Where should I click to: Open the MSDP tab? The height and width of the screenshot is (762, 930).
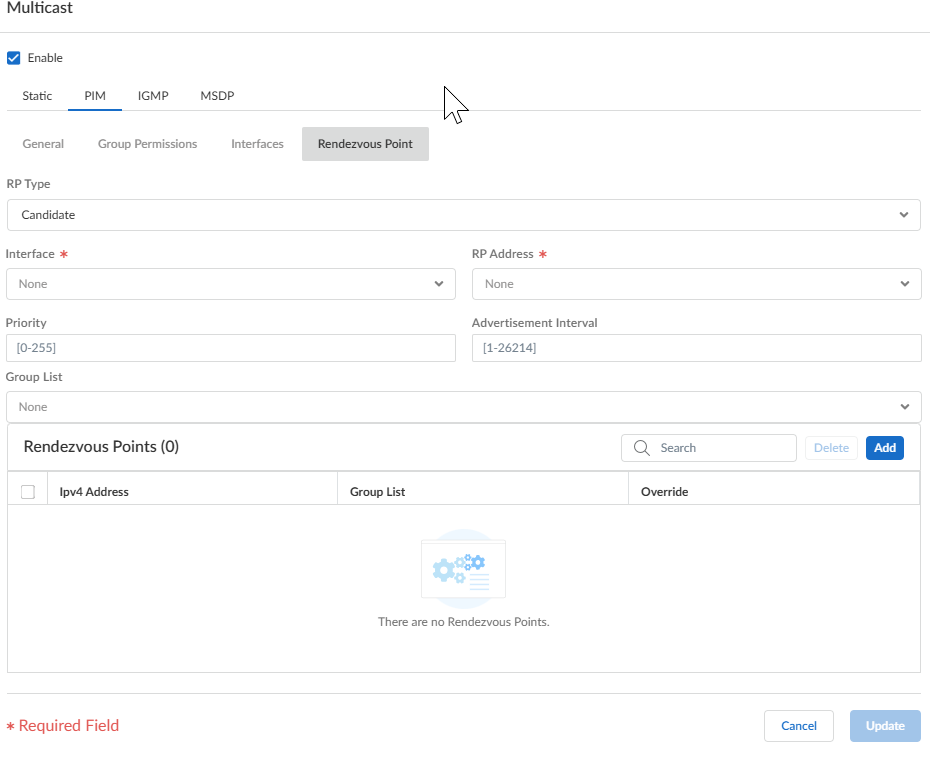pyautogui.click(x=217, y=96)
